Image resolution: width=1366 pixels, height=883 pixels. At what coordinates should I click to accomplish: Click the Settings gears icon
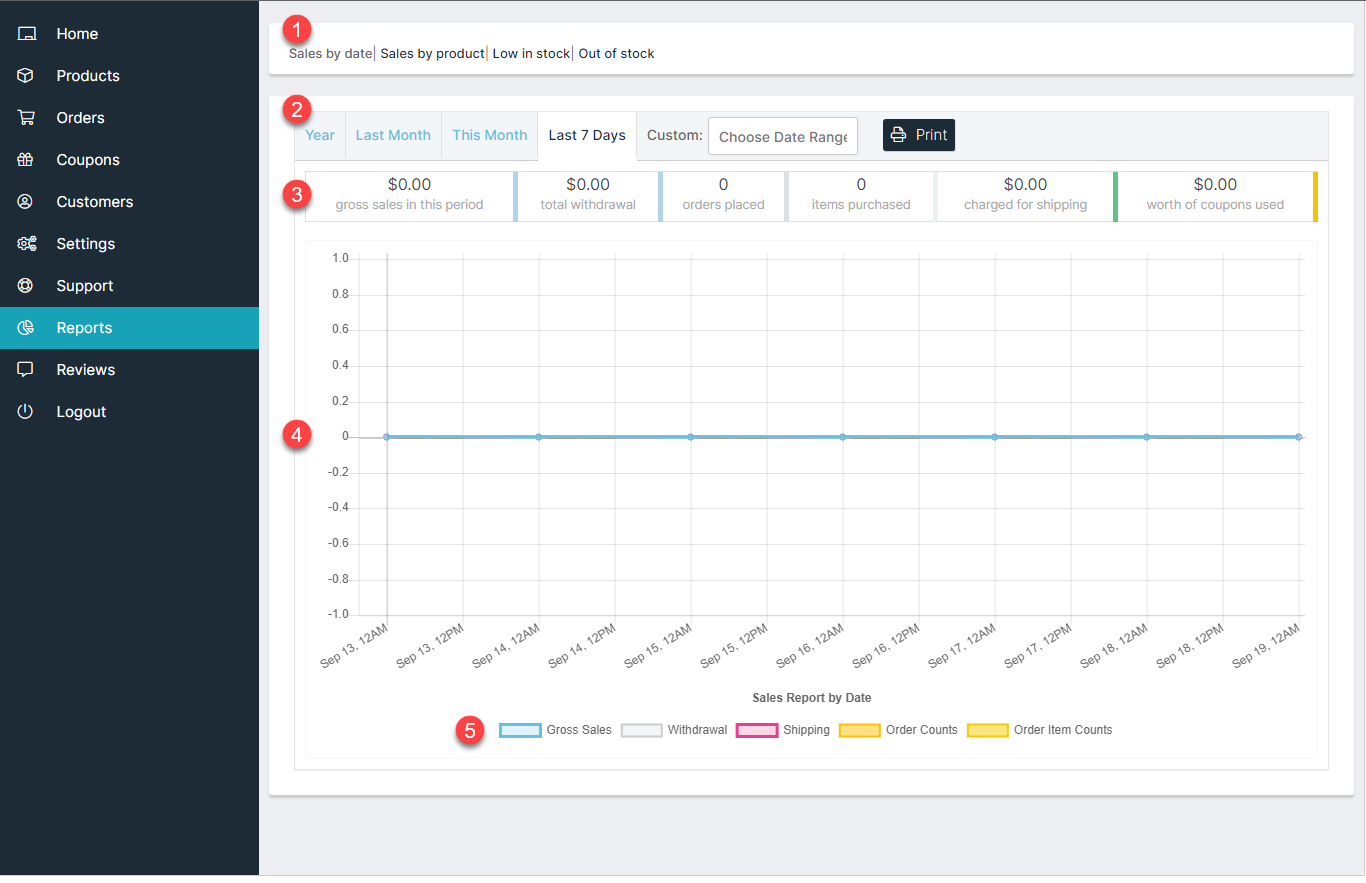pyautogui.click(x=26, y=244)
